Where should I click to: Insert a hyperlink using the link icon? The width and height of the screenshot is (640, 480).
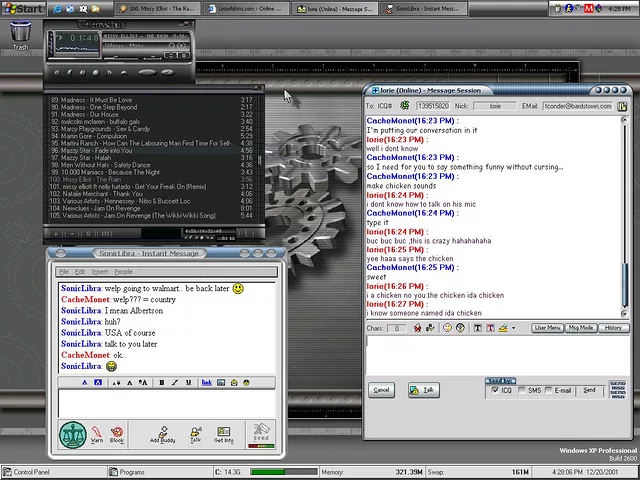[x=207, y=382]
